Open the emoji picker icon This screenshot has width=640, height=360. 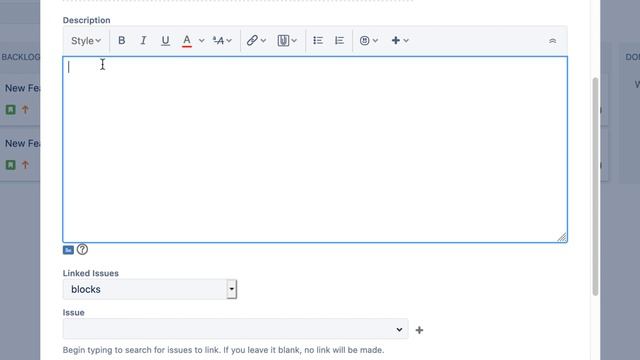(x=364, y=40)
